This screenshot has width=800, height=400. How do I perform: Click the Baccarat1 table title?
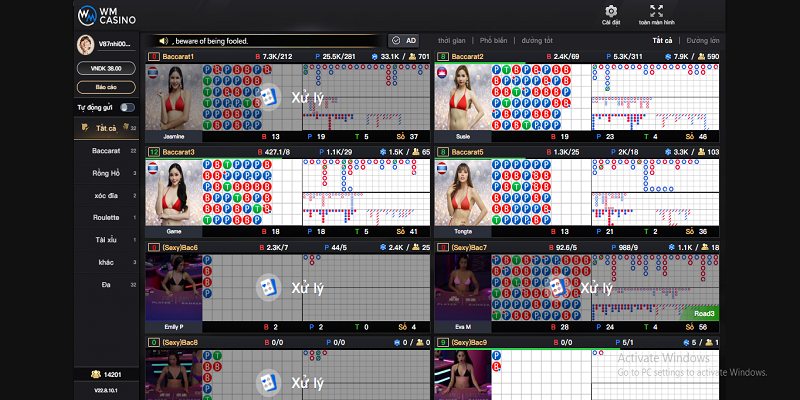tap(178, 56)
